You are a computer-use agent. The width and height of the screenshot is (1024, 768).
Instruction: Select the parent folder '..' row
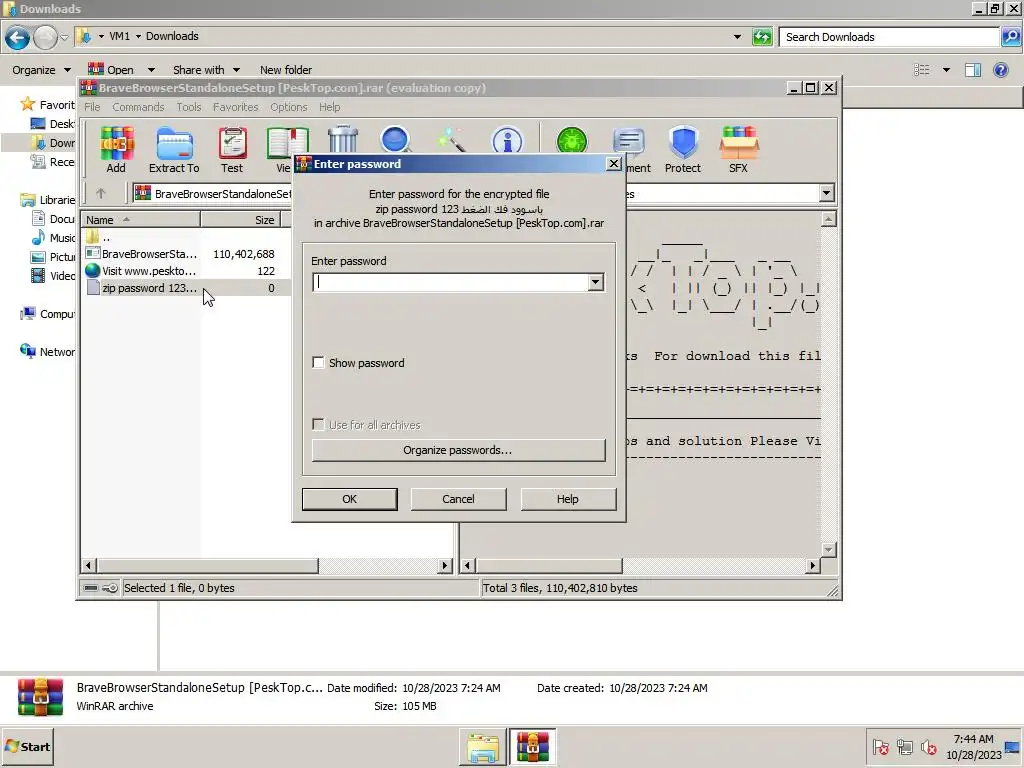(187, 237)
